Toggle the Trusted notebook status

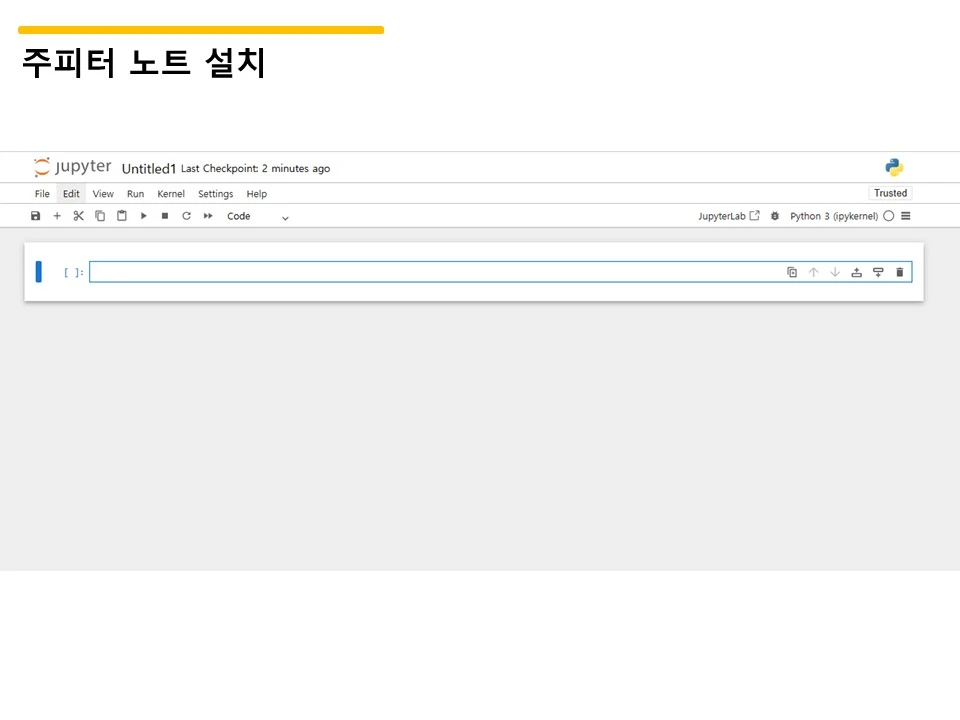pyautogui.click(x=889, y=193)
